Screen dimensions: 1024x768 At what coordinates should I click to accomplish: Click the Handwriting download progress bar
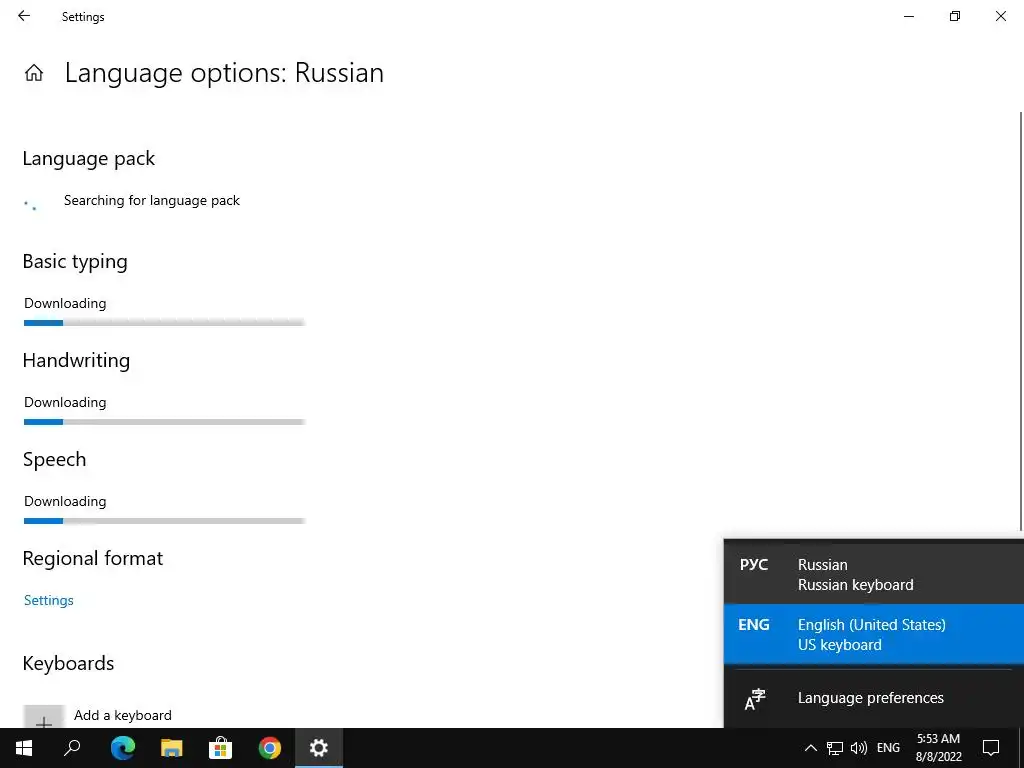tap(165, 422)
